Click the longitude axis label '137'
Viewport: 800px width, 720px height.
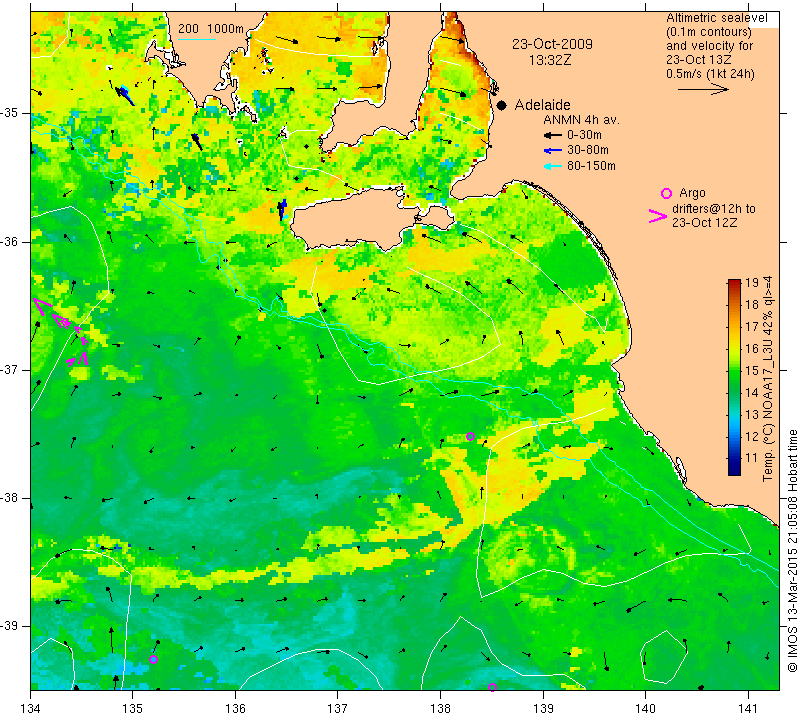pyautogui.click(x=338, y=708)
